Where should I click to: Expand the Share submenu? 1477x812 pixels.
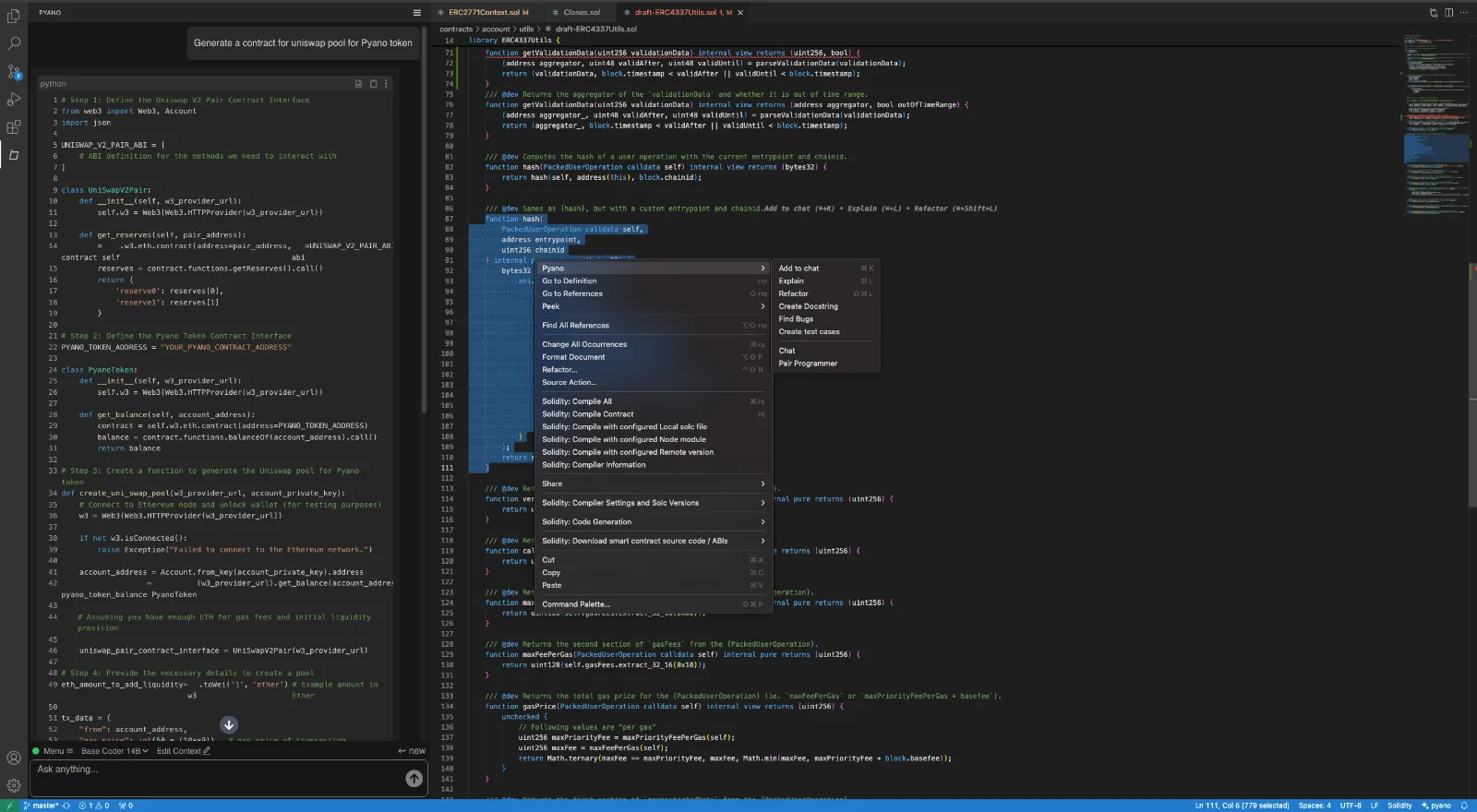coord(654,484)
